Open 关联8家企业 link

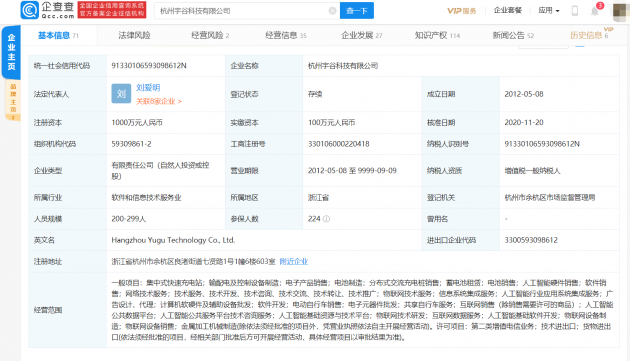point(158,101)
